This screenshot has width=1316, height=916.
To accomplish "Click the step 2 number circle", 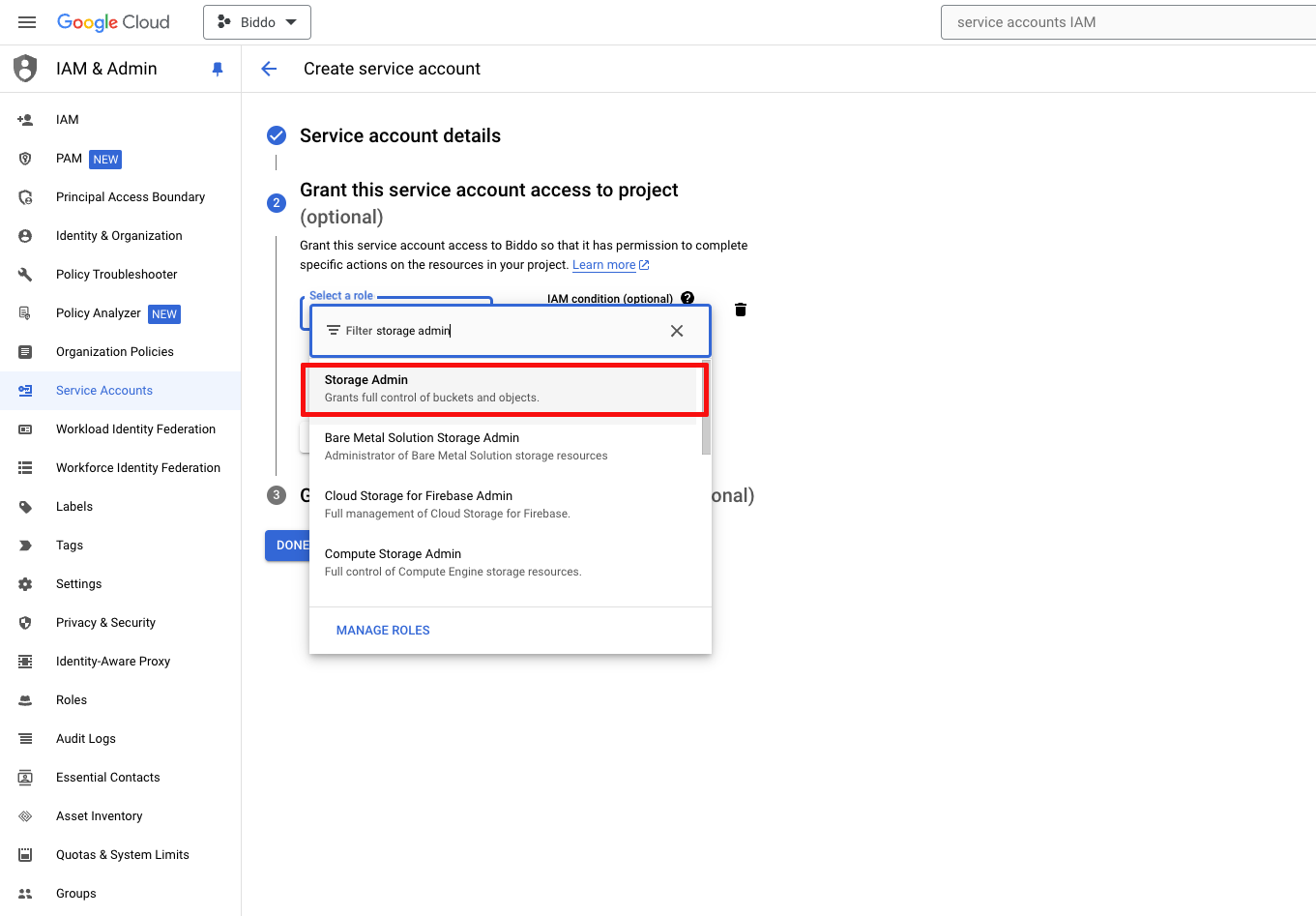I will pos(277,203).
